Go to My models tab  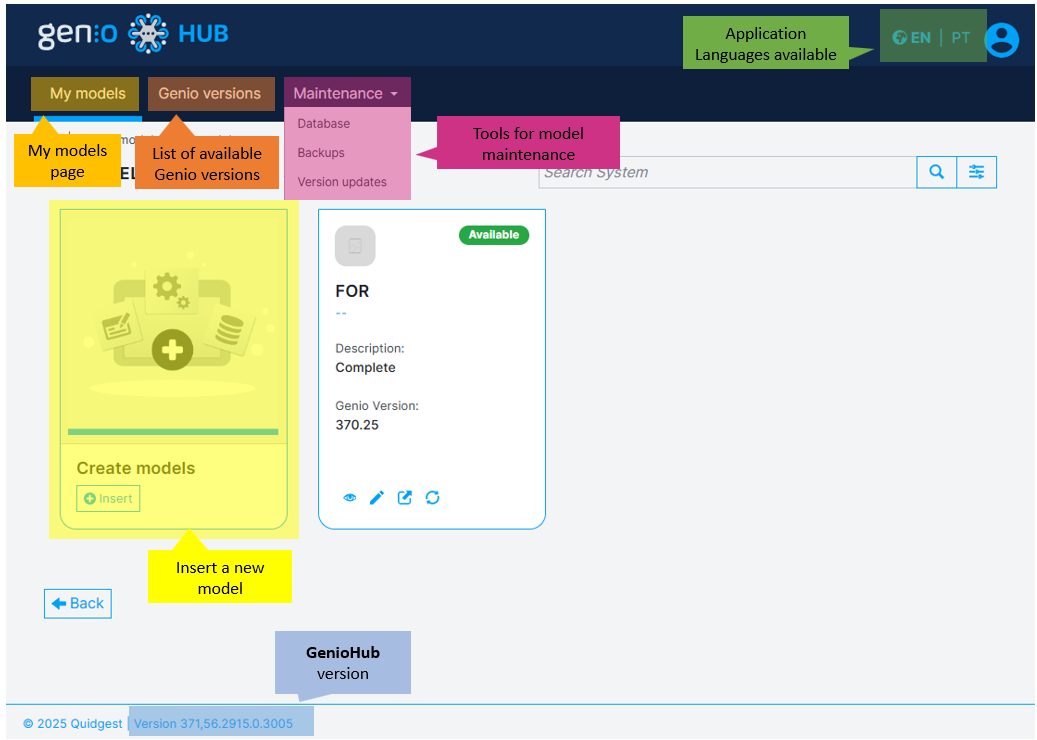[87, 93]
